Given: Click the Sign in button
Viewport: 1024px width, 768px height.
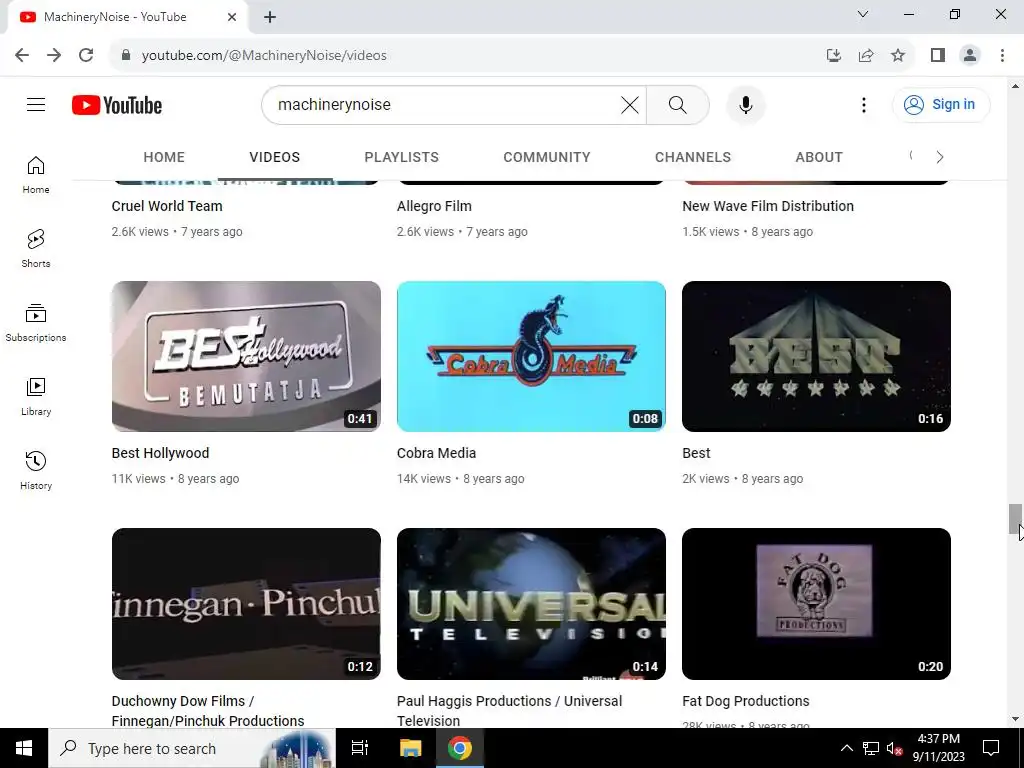Looking at the screenshot, I should tap(940, 104).
